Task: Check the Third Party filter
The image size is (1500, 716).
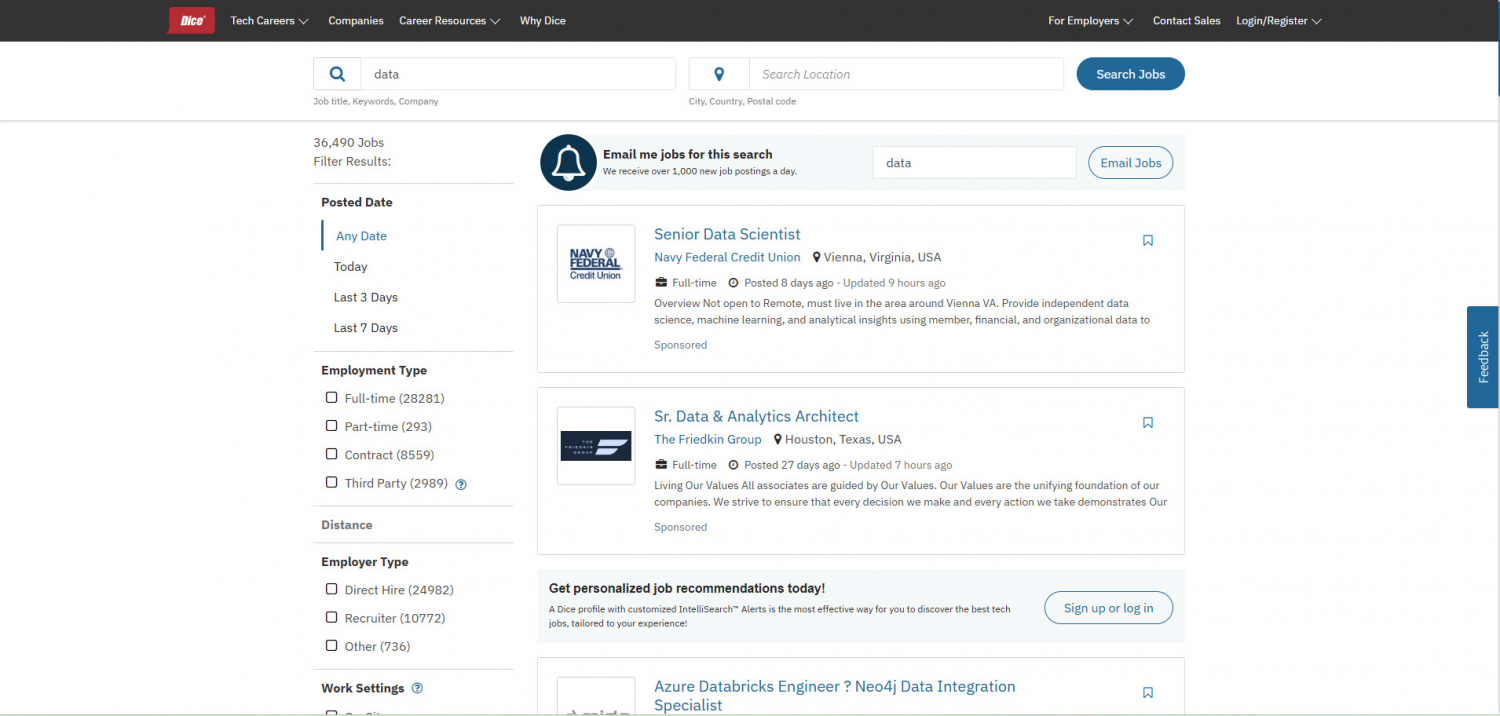Action: [332, 482]
